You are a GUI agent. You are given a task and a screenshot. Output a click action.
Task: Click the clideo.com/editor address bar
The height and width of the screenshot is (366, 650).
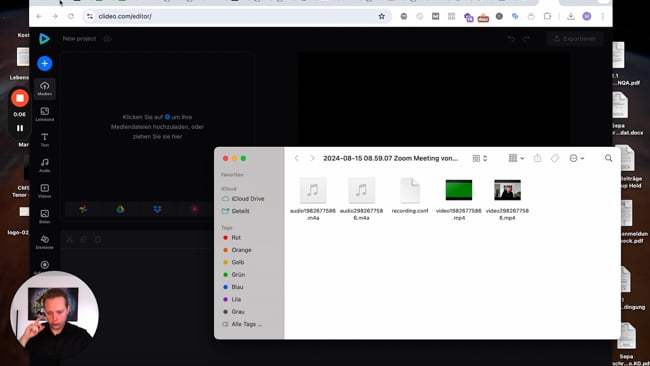tap(236, 16)
